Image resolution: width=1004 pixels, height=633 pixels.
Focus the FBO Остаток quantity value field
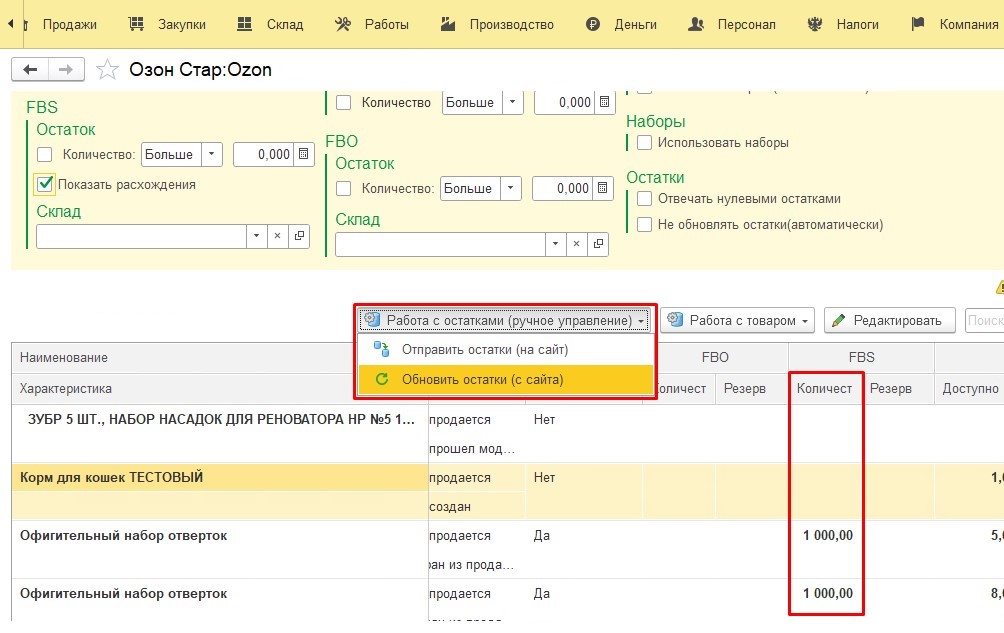click(x=563, y=188)
